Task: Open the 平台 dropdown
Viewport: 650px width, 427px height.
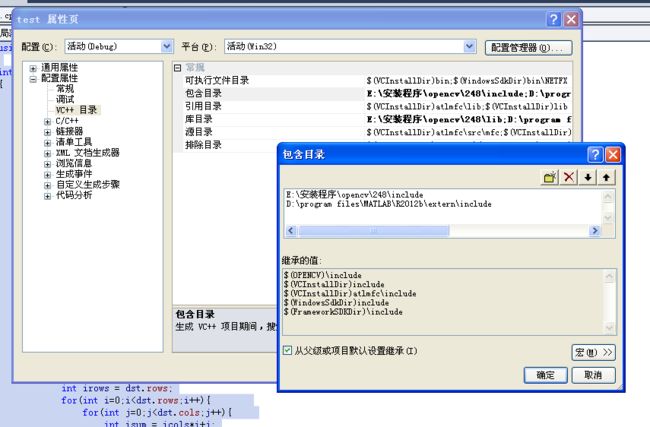Action: click(469, 46)
